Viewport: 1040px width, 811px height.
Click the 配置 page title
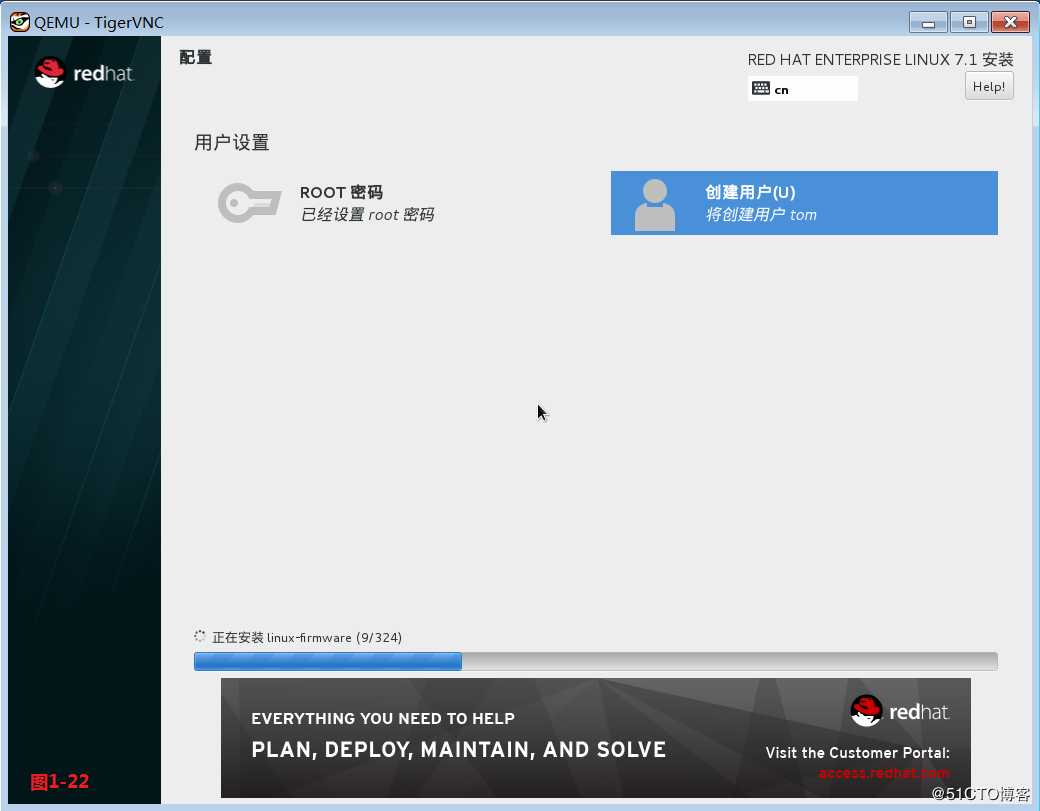pos(196,57)
